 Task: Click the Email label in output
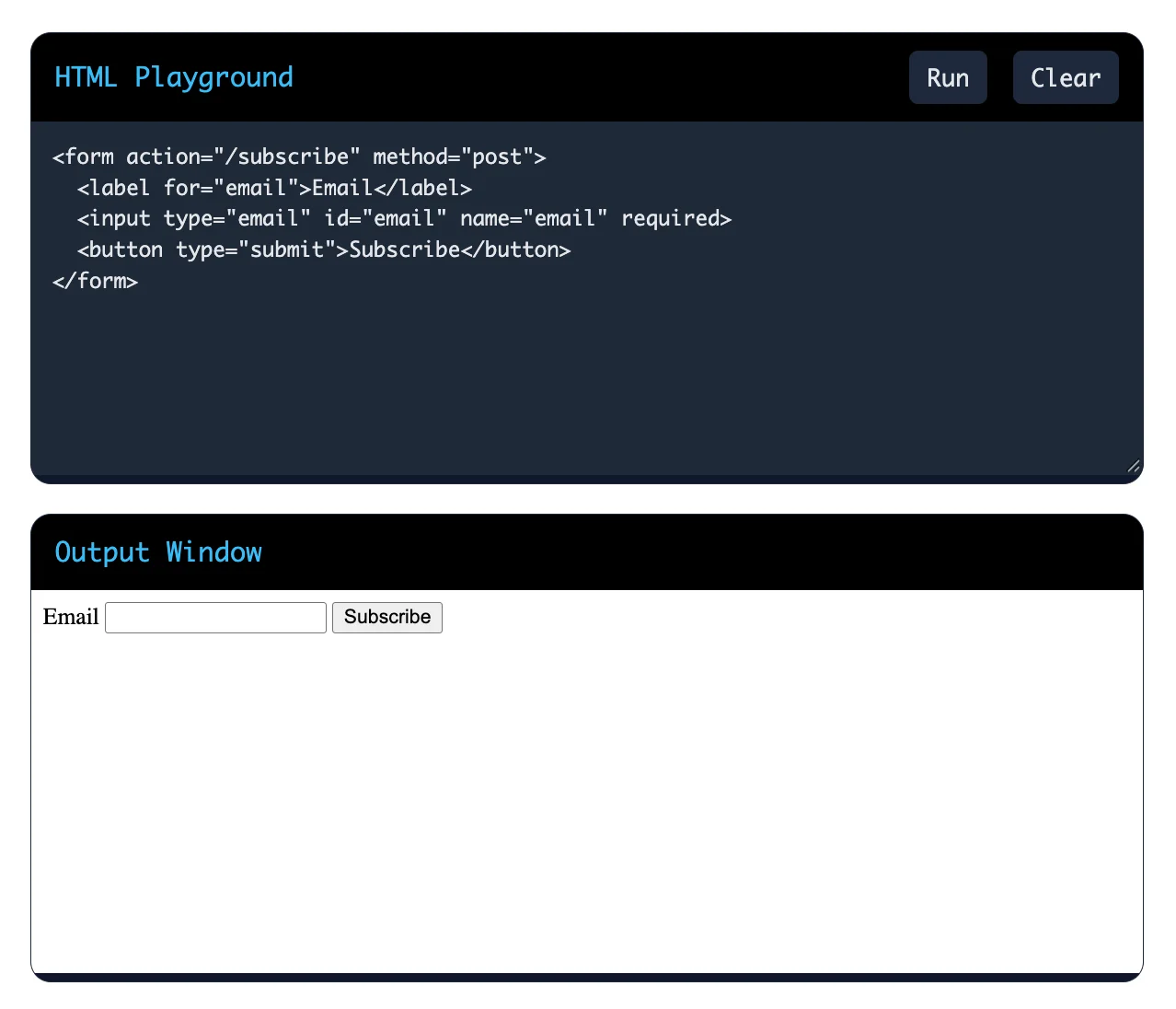[71, 617]
